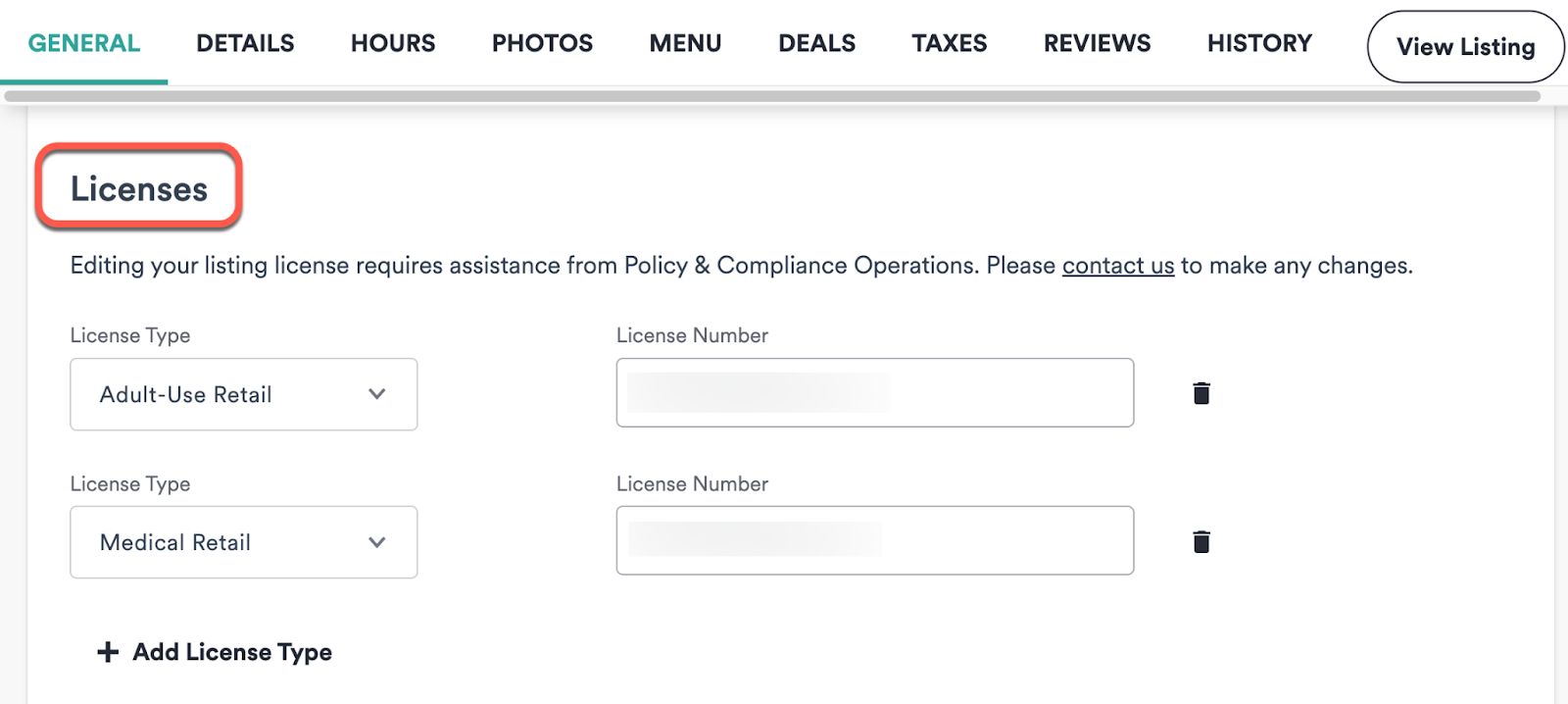Screen dimensions: 1568x704
Task: Expand the first License Type selector chevron
Action: [x=375, y=394]
